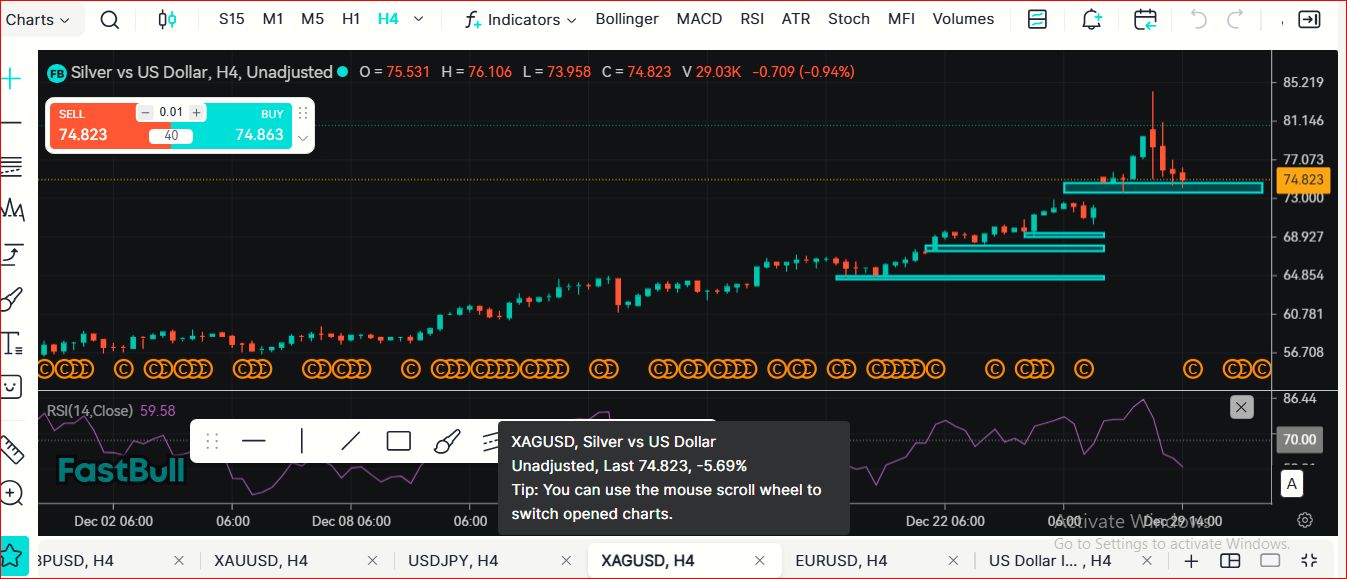Open the Indicators dropdown

pyautogui.click(x=522, y=20)
